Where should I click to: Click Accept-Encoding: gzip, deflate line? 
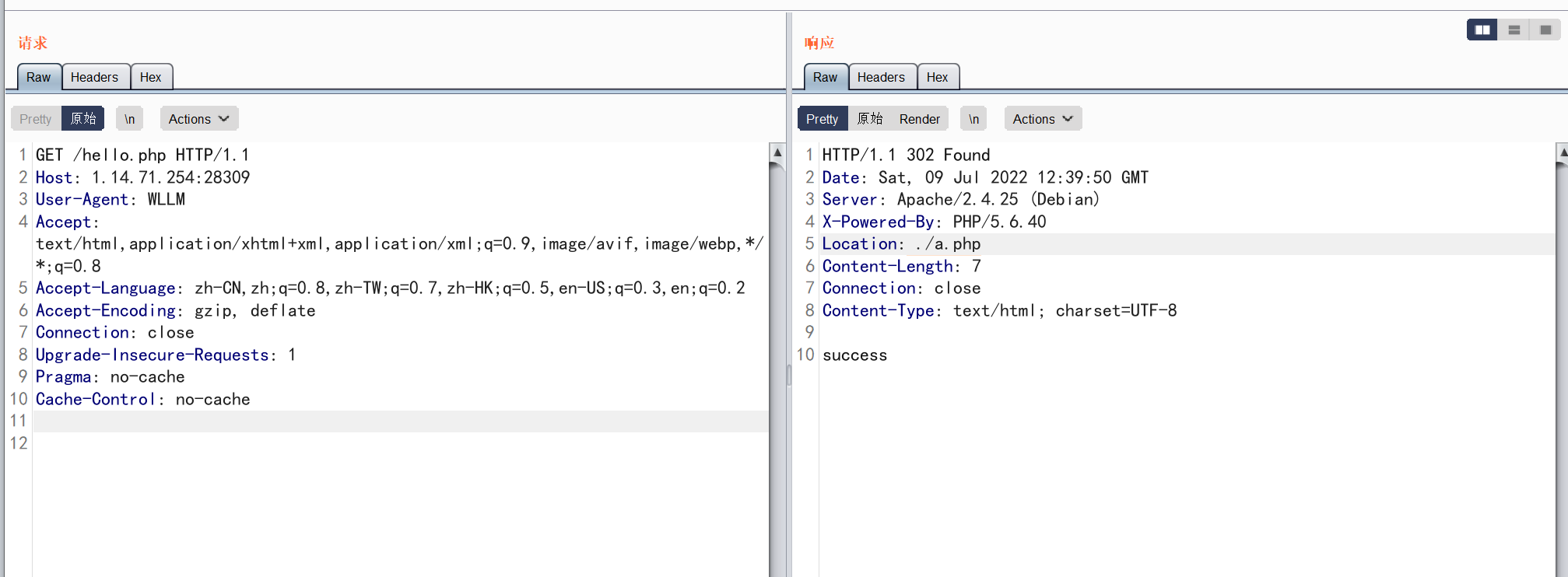(x=176, y=310)
